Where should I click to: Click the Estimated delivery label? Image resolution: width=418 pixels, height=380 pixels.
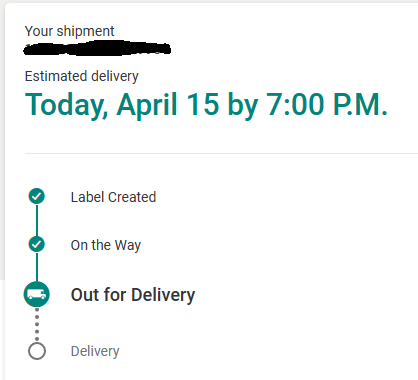[82, 76]
